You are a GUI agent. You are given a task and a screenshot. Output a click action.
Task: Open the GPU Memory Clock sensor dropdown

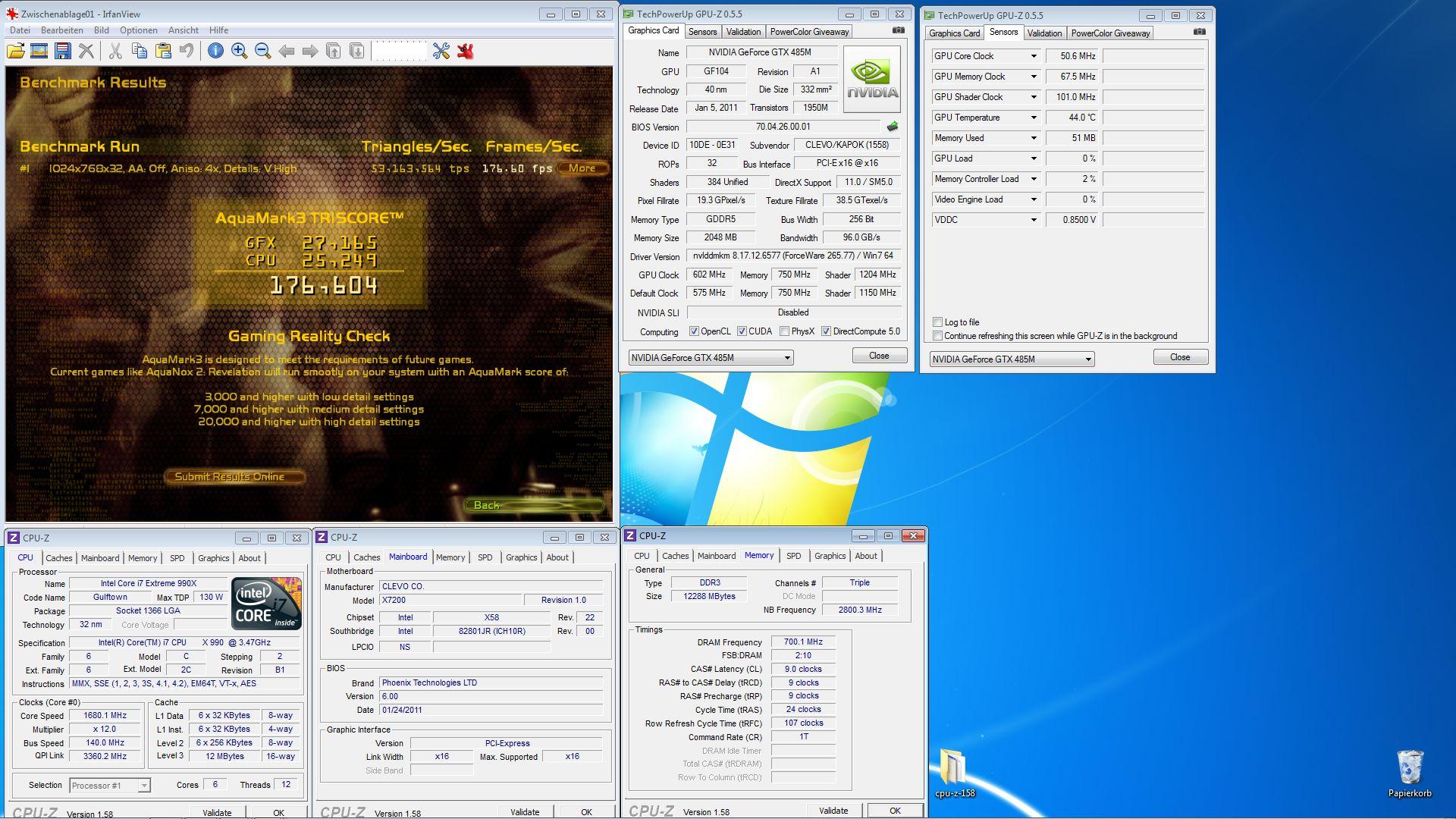(1033, 77)
